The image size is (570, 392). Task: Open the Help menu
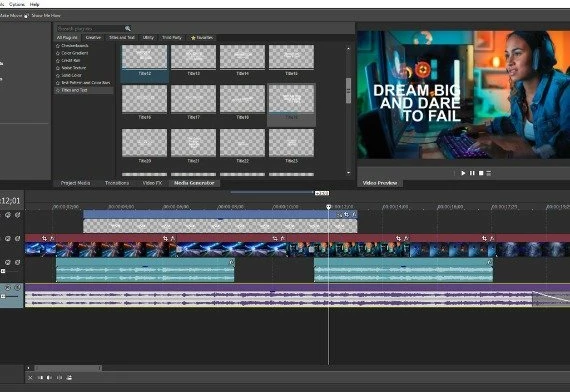pos(35,4)
